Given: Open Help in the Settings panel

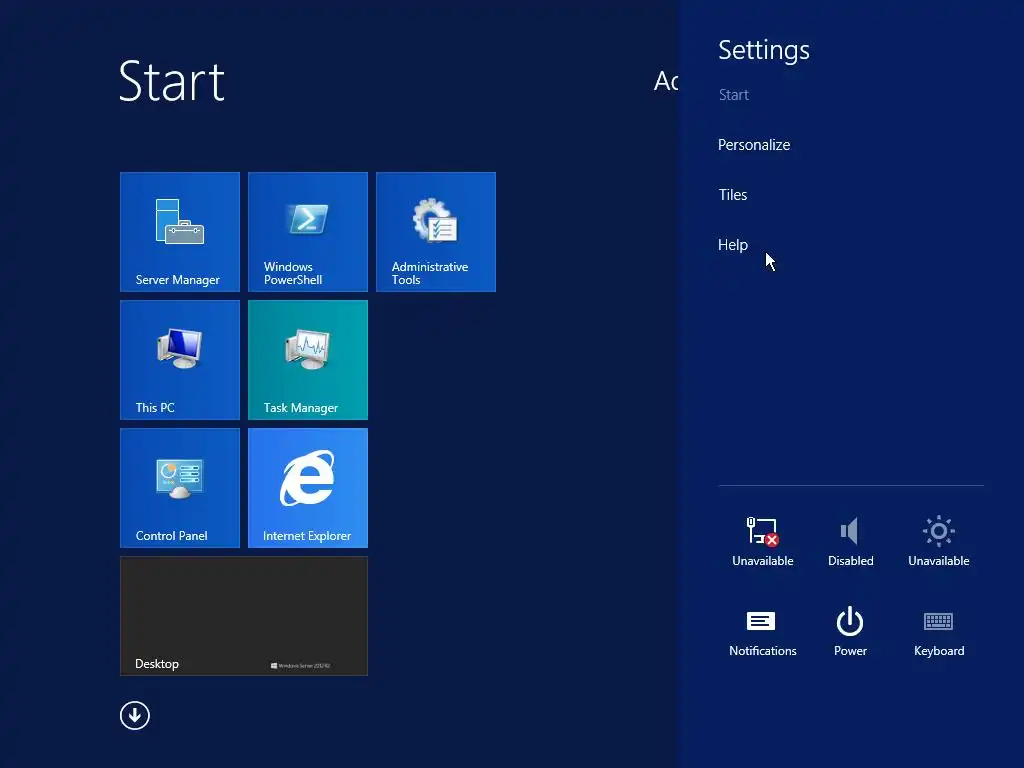Looking at the screenshot, I should click(733, 245).
